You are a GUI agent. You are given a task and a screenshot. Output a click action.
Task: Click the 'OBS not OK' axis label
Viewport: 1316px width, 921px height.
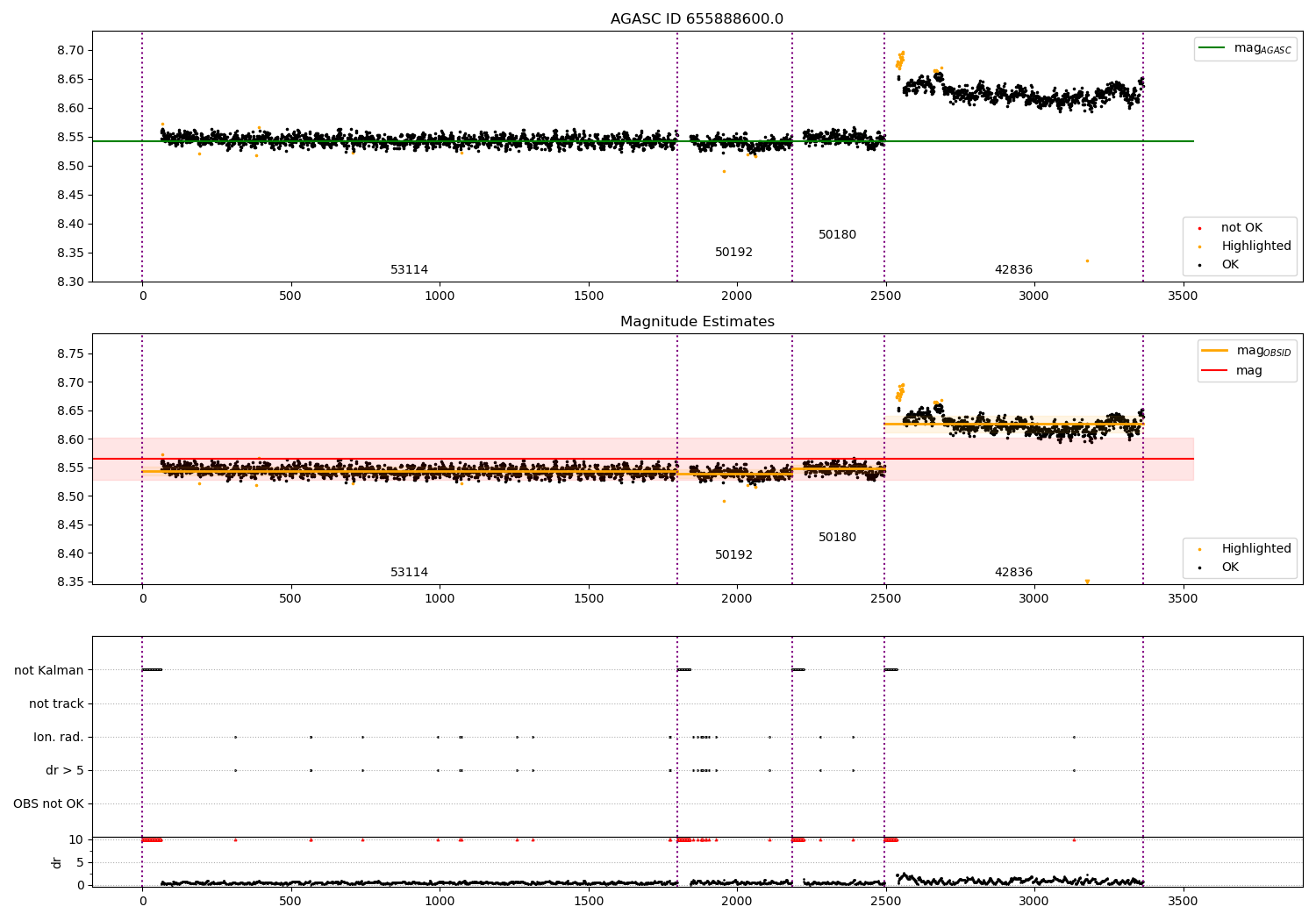click(48, 804)
